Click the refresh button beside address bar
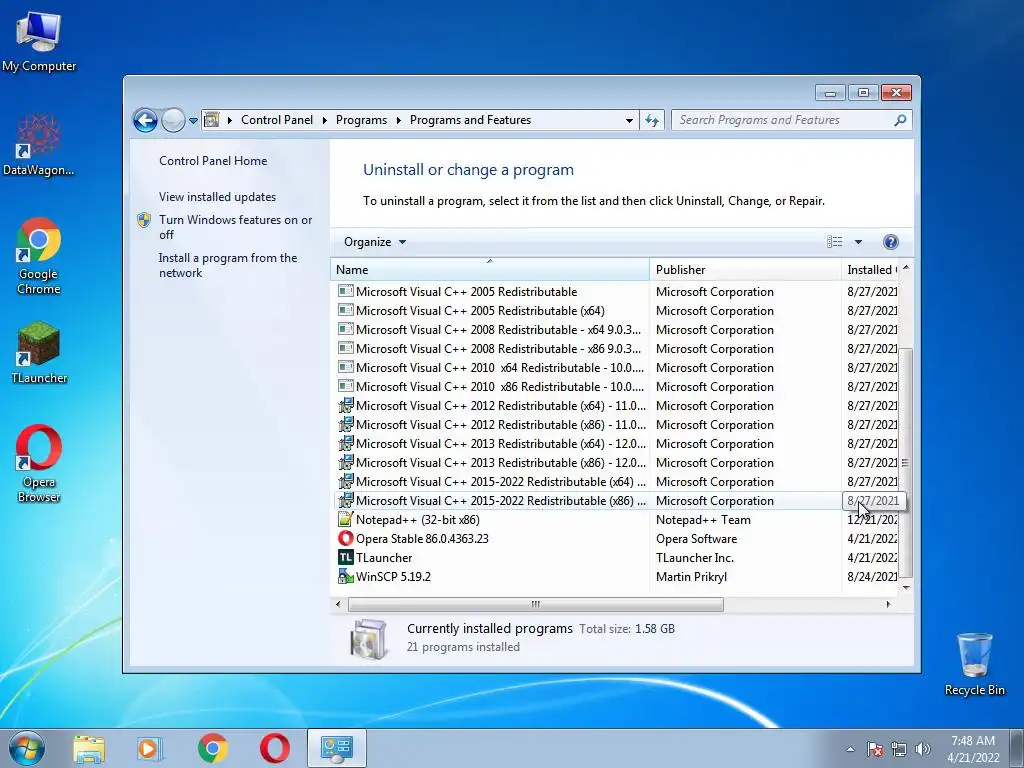Screen dimensions: 1024x768 point(652,120)
